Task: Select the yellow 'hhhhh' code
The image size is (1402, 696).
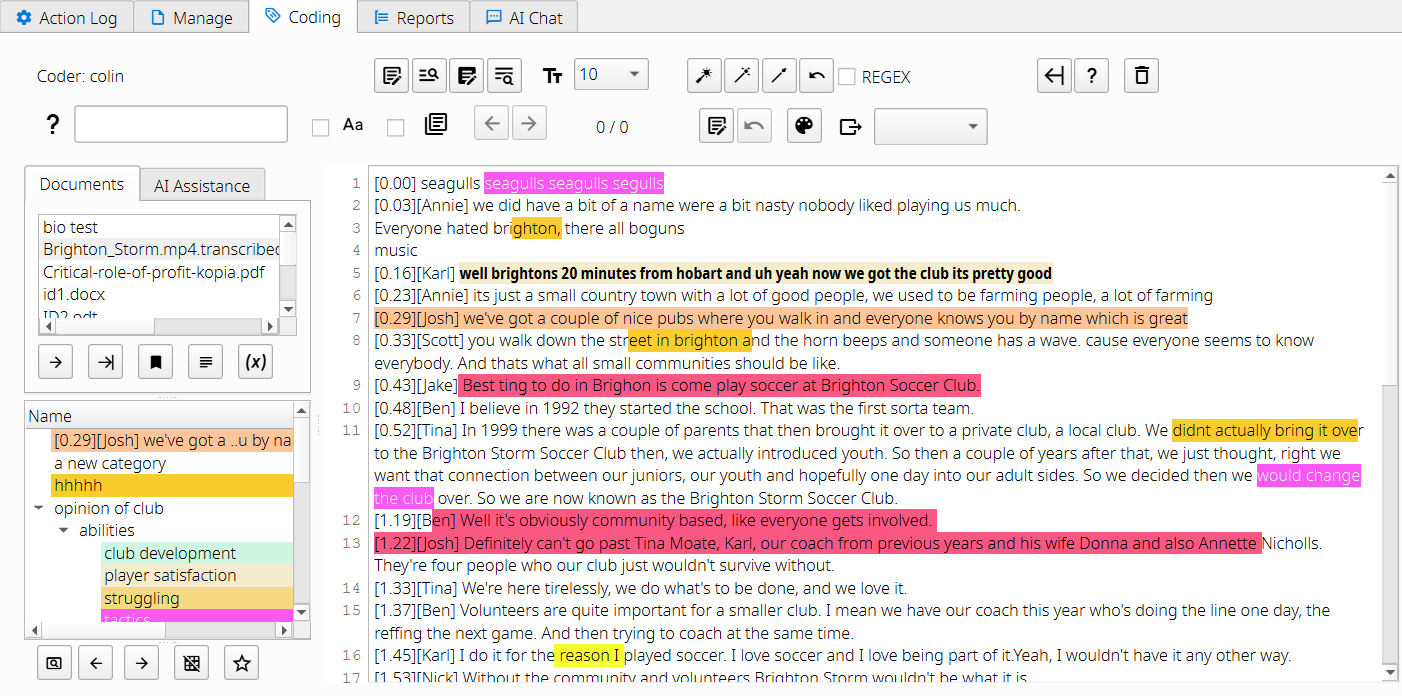Action: click(x=172, y=485)
